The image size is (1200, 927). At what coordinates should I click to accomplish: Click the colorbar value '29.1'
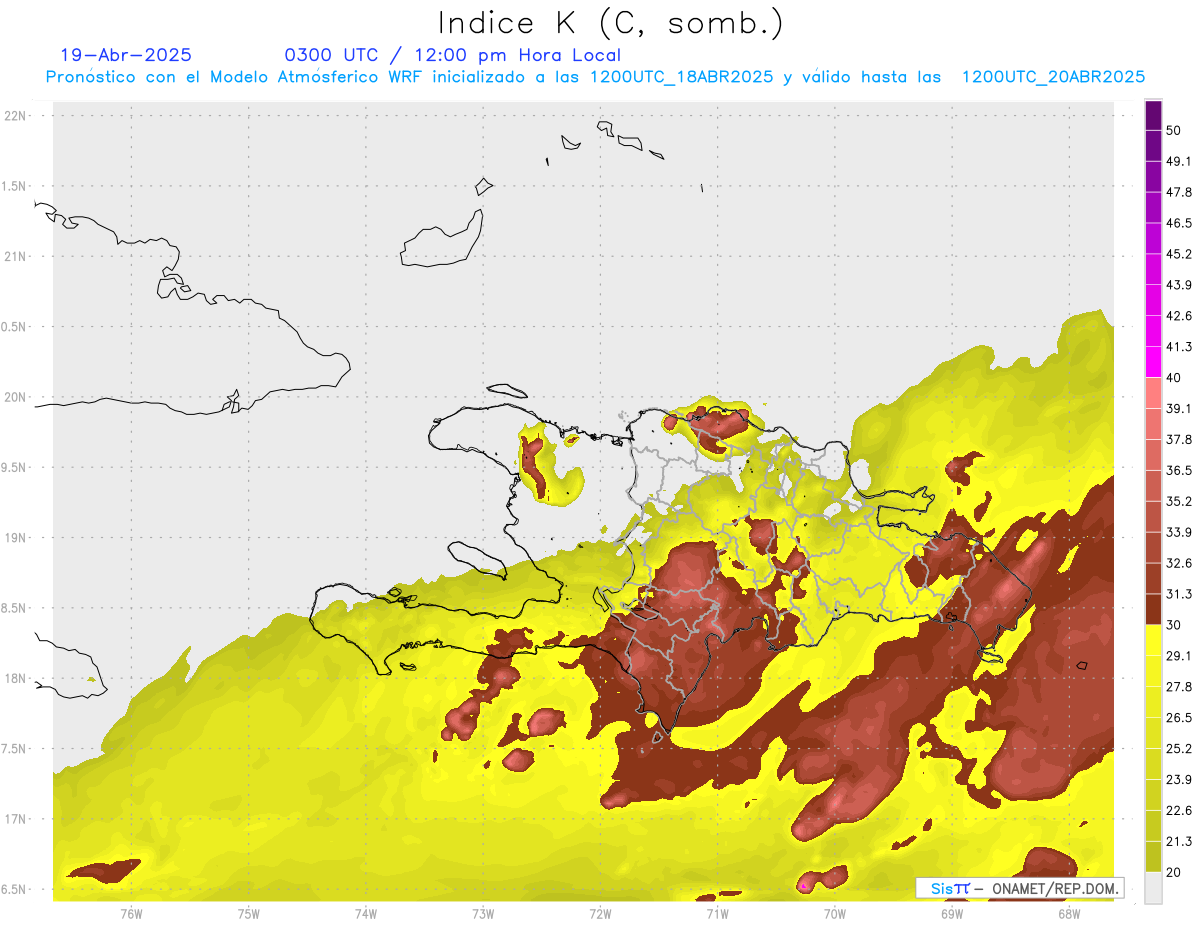(x=1179, y=656)
